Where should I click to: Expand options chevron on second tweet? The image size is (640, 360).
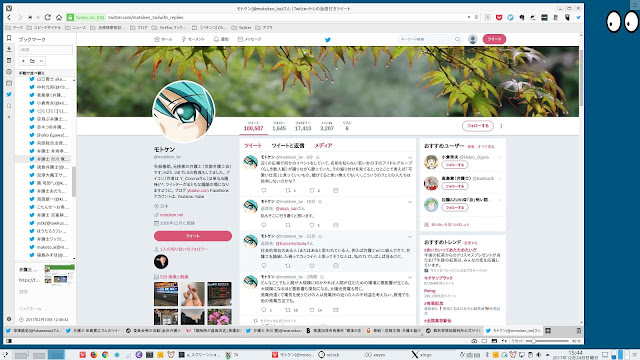(x=410, y=202)
